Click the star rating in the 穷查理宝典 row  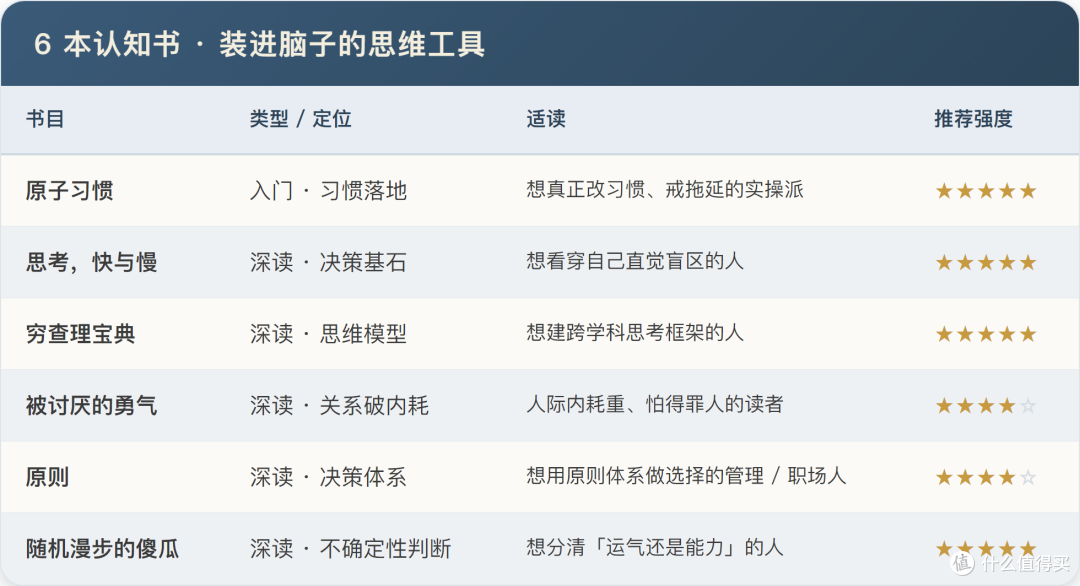pyautogui.click(x=986, y=334)
